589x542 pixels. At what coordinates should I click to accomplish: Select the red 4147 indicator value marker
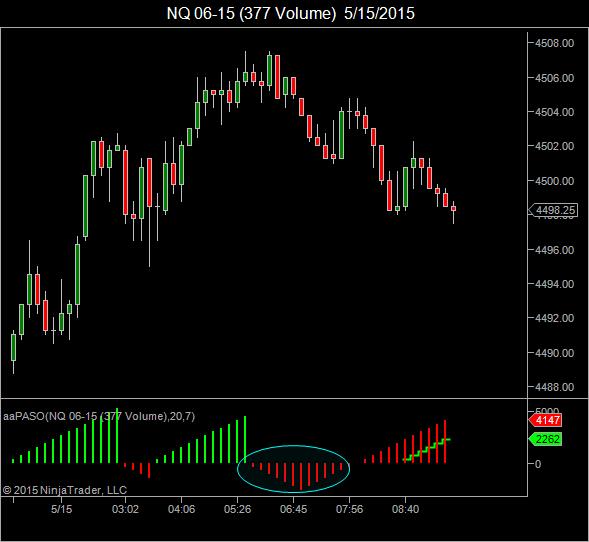[x=545, y=420]
